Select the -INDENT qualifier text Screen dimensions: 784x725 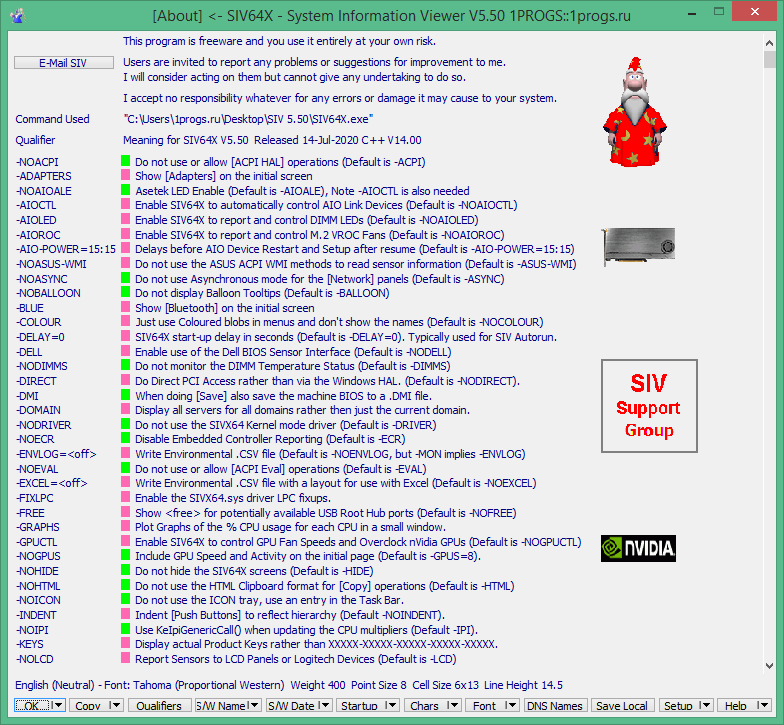coord(36,615)
